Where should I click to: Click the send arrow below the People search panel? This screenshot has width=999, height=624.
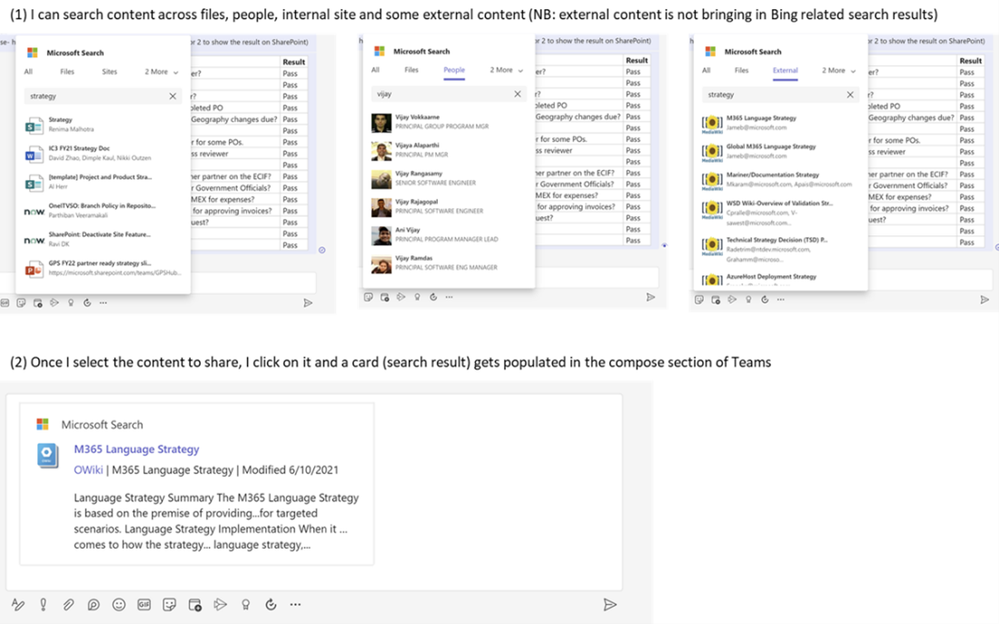(650, 297)
